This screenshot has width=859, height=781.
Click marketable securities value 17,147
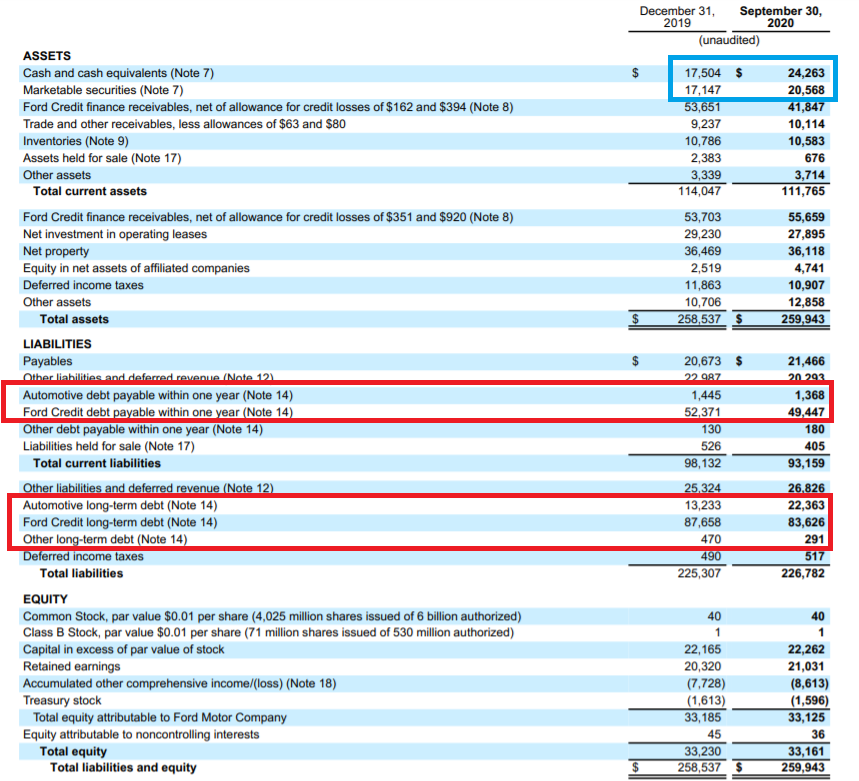point(702,90)
